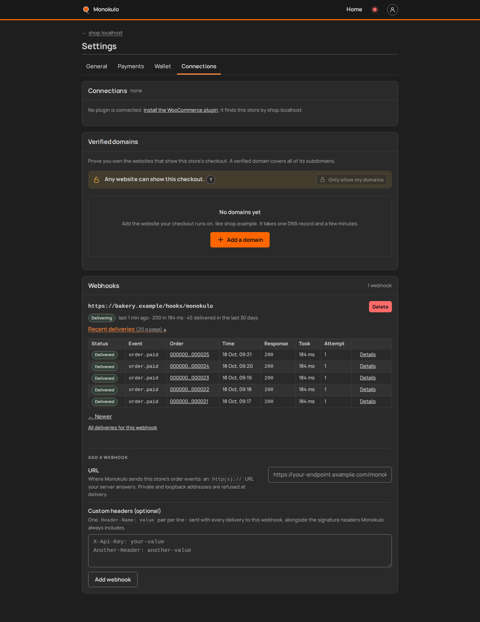Click the Delivering status badge

click(102, 318)
